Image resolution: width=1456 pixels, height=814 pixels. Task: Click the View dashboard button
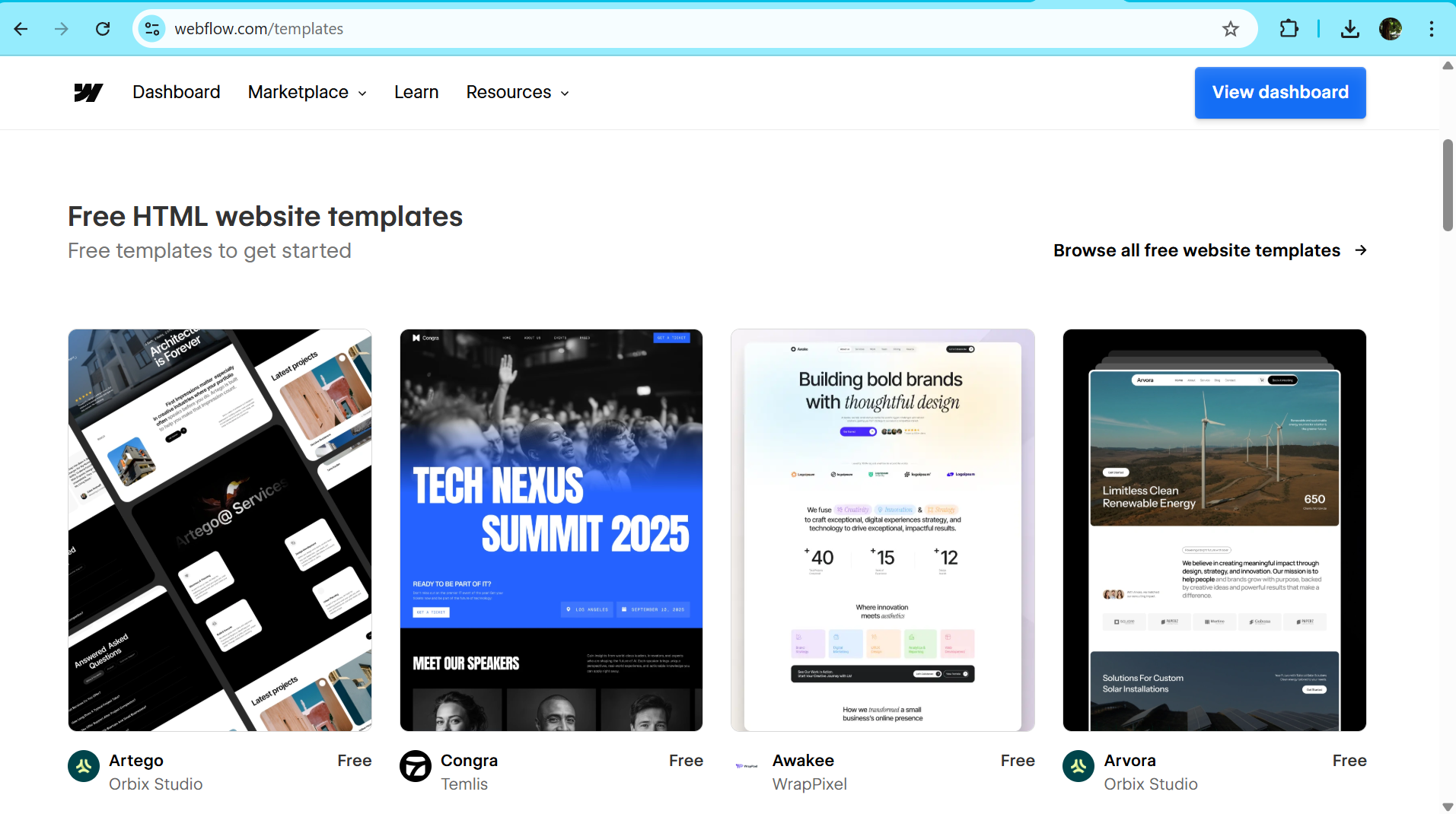[1279, 92]
